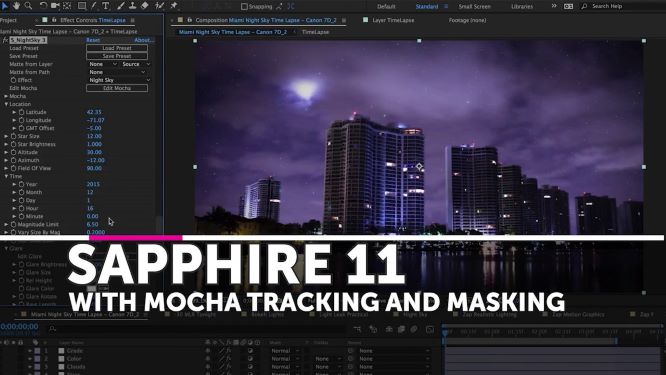The width and height of the screenshot is (666, 375).
Task: Click the Load Preset button
Action: (117, 48)
